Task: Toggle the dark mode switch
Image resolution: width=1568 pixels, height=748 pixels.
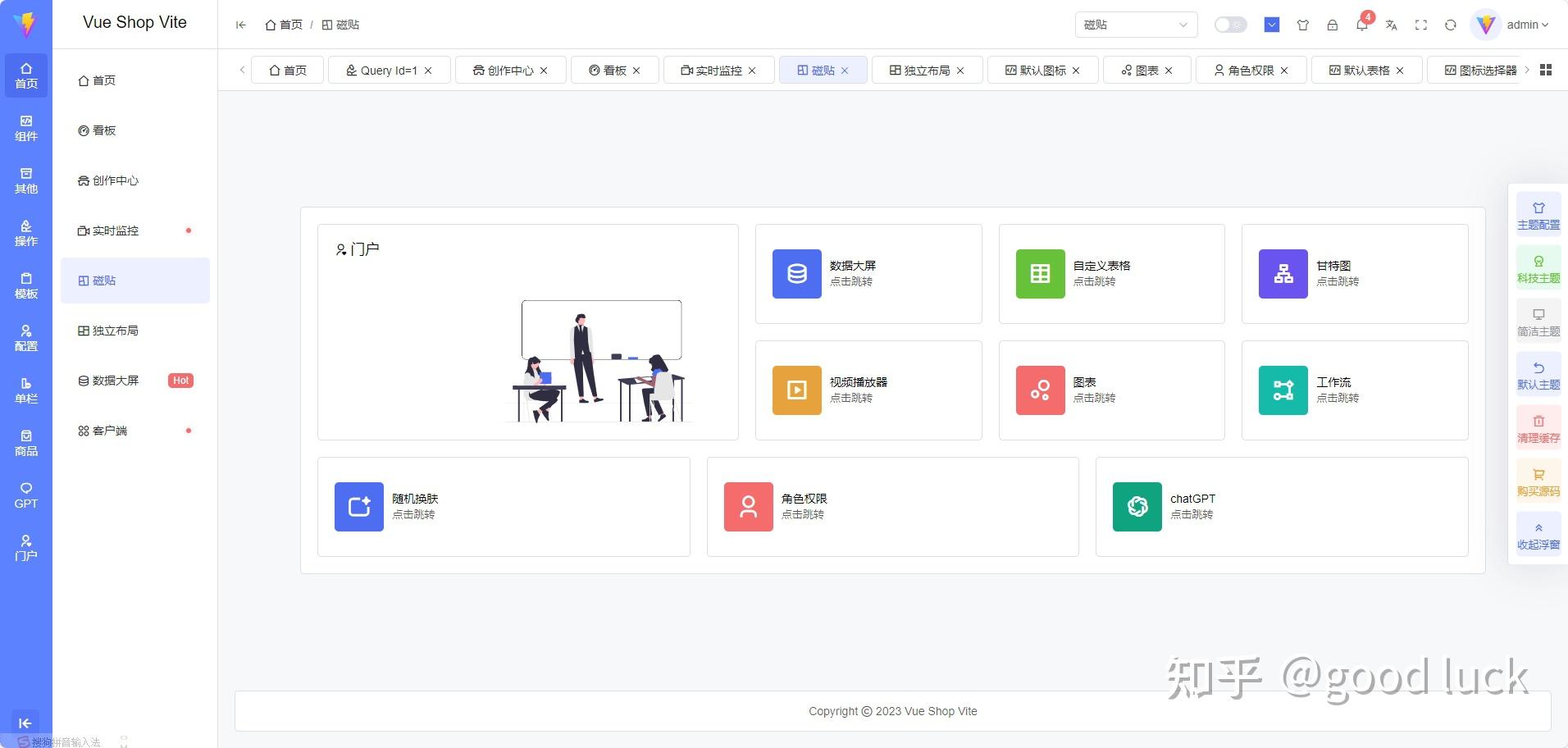Action: tap(1230, 25)
